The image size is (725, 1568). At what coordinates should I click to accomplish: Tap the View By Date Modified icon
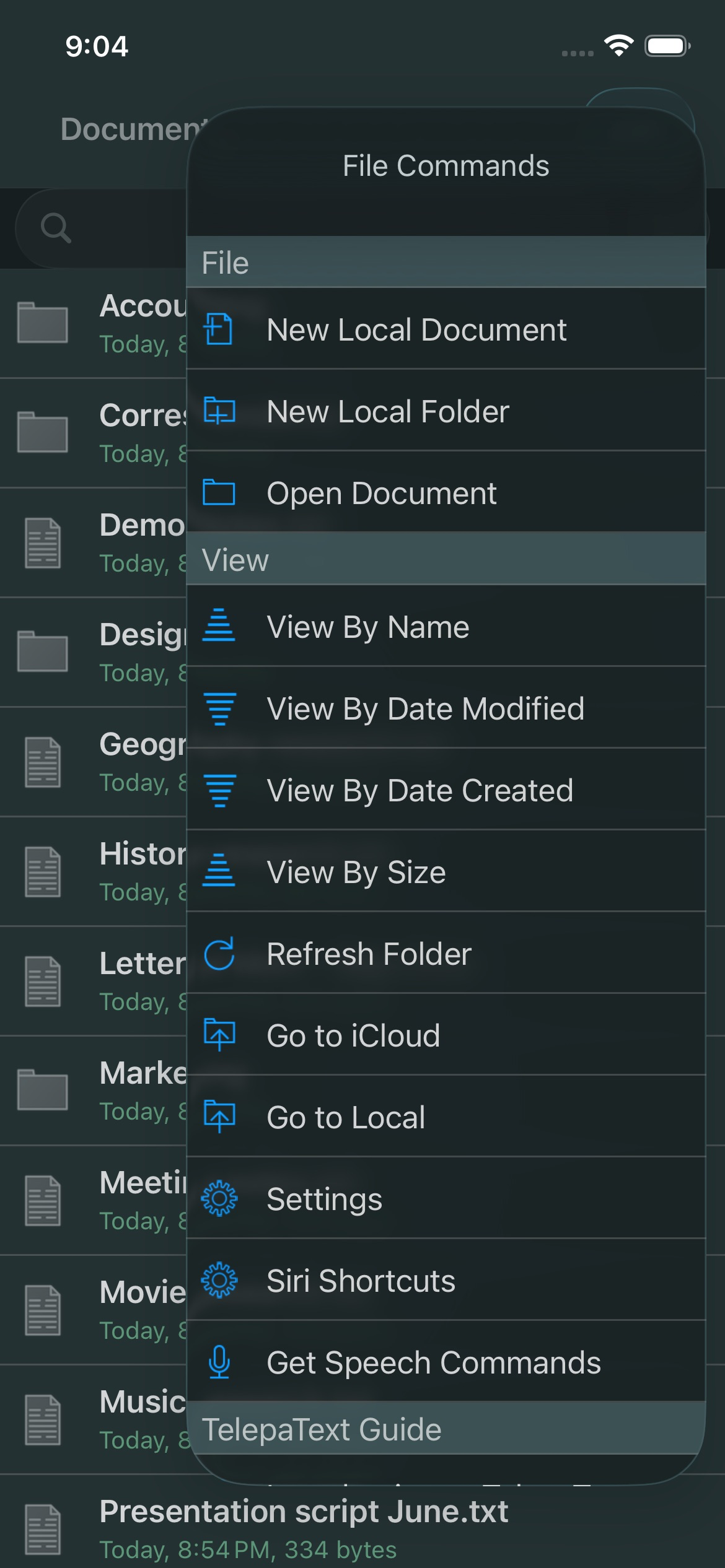(219, 708)
